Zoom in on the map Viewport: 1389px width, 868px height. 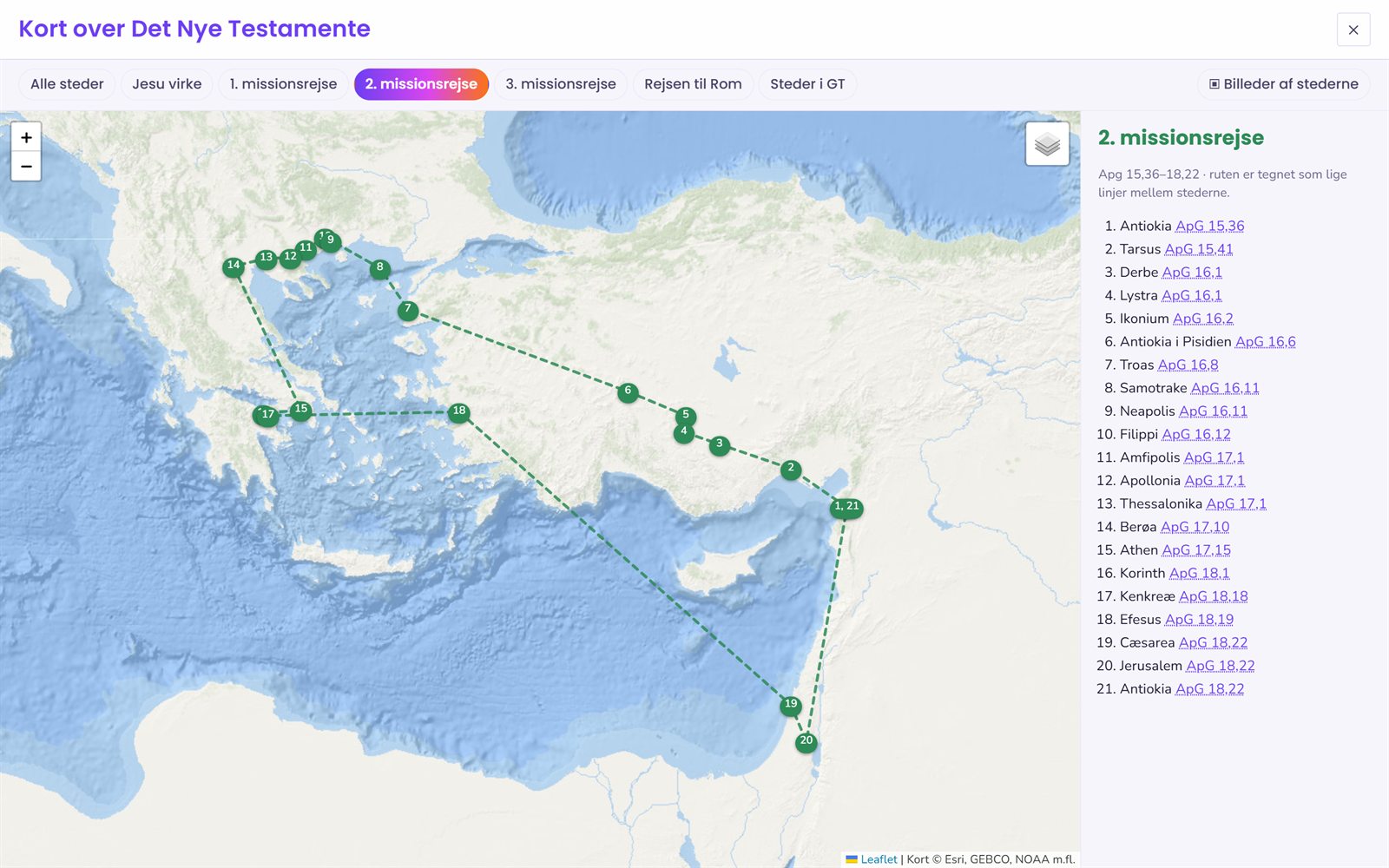[x=26, y=137]
